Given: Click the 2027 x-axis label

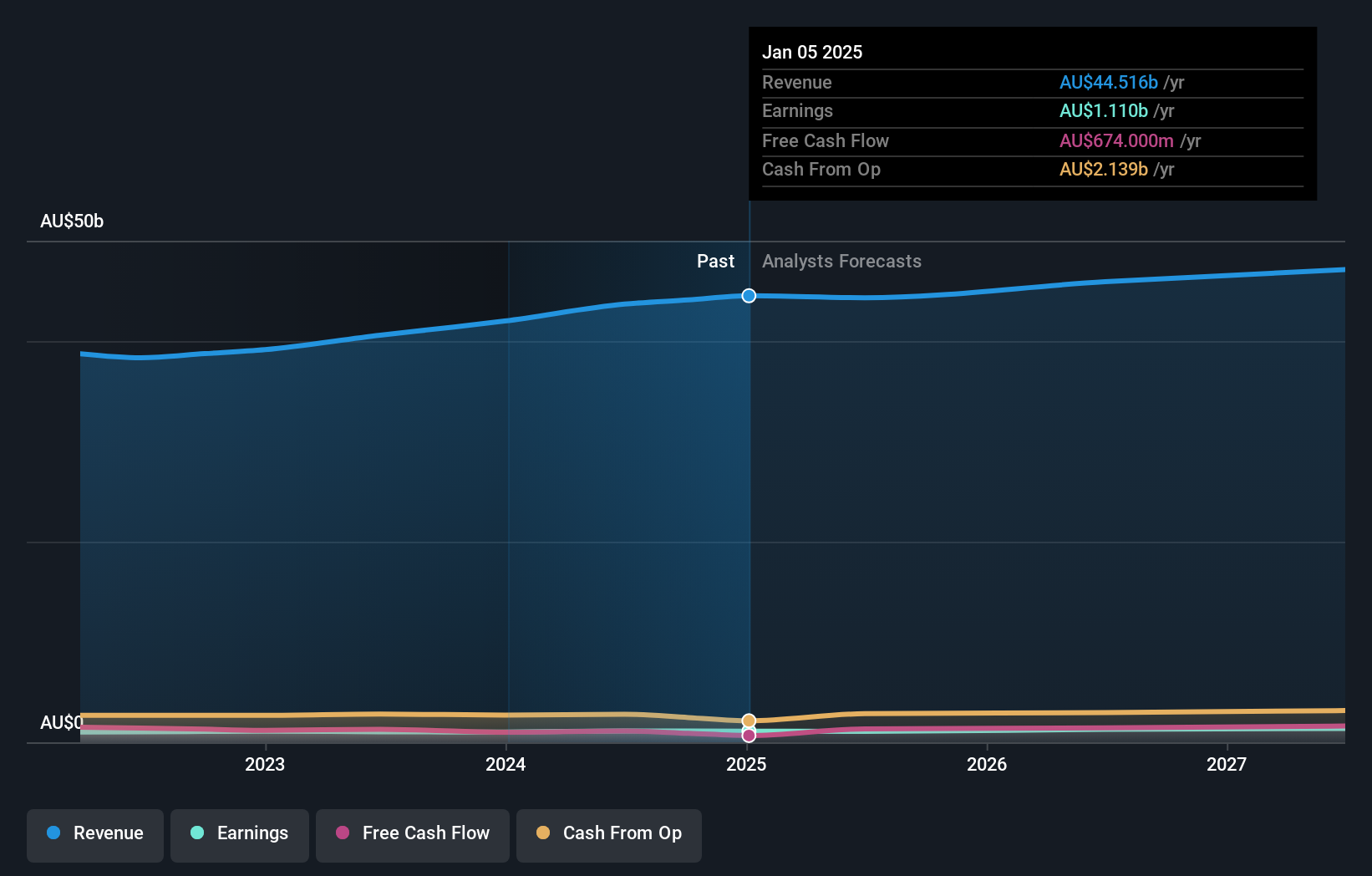Looking at the screenshot, I should point(1227,764).
